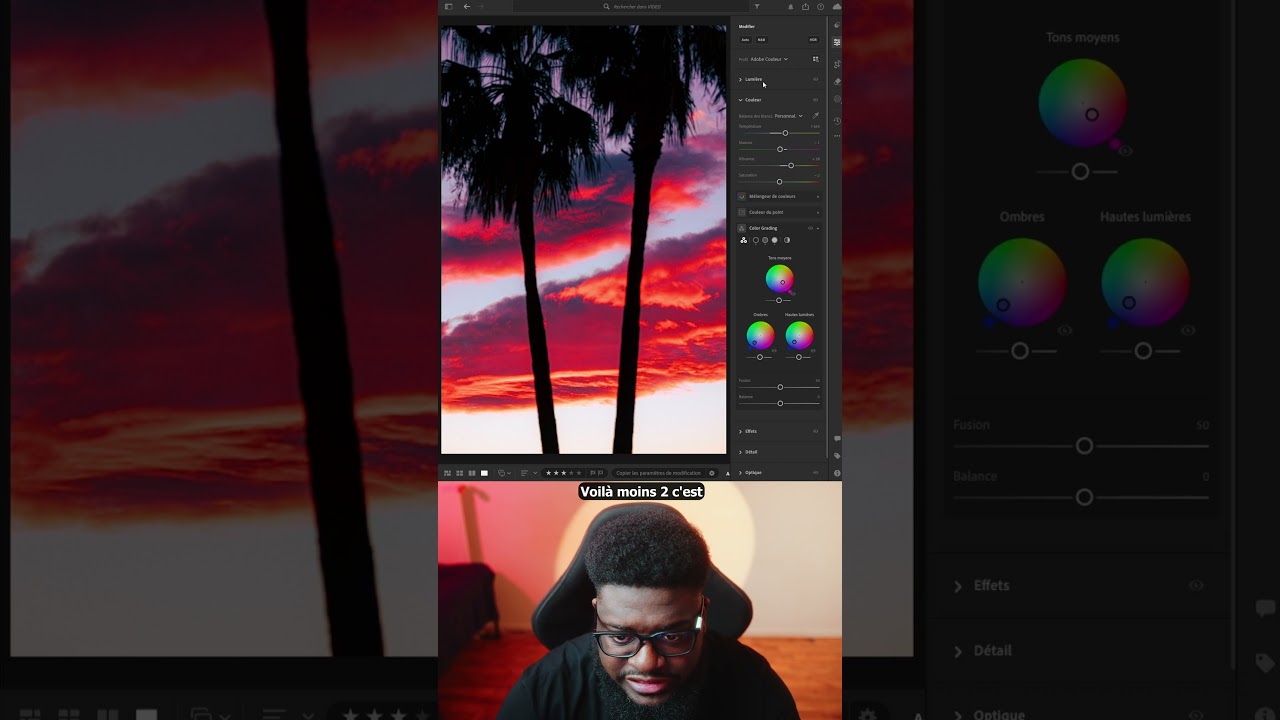Collapse the Couleur section

click(x=740, y=100)
